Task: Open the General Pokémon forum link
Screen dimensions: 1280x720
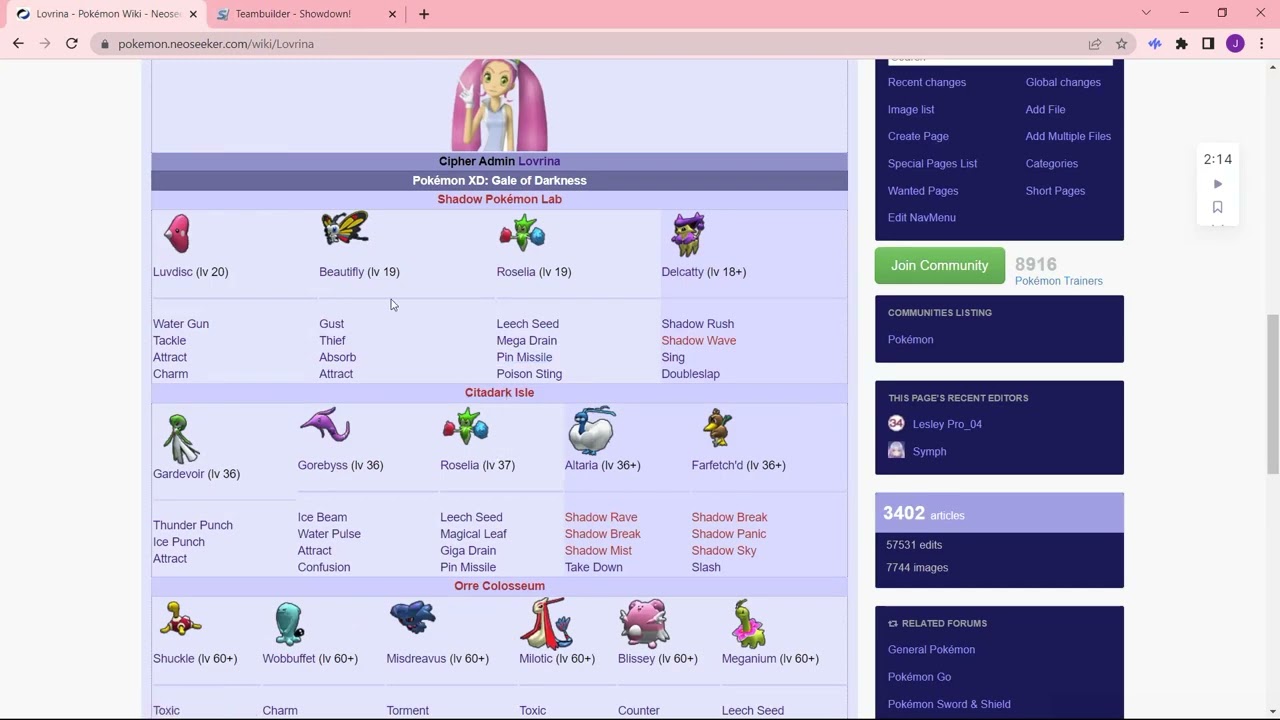Action: tap(931, 649)
